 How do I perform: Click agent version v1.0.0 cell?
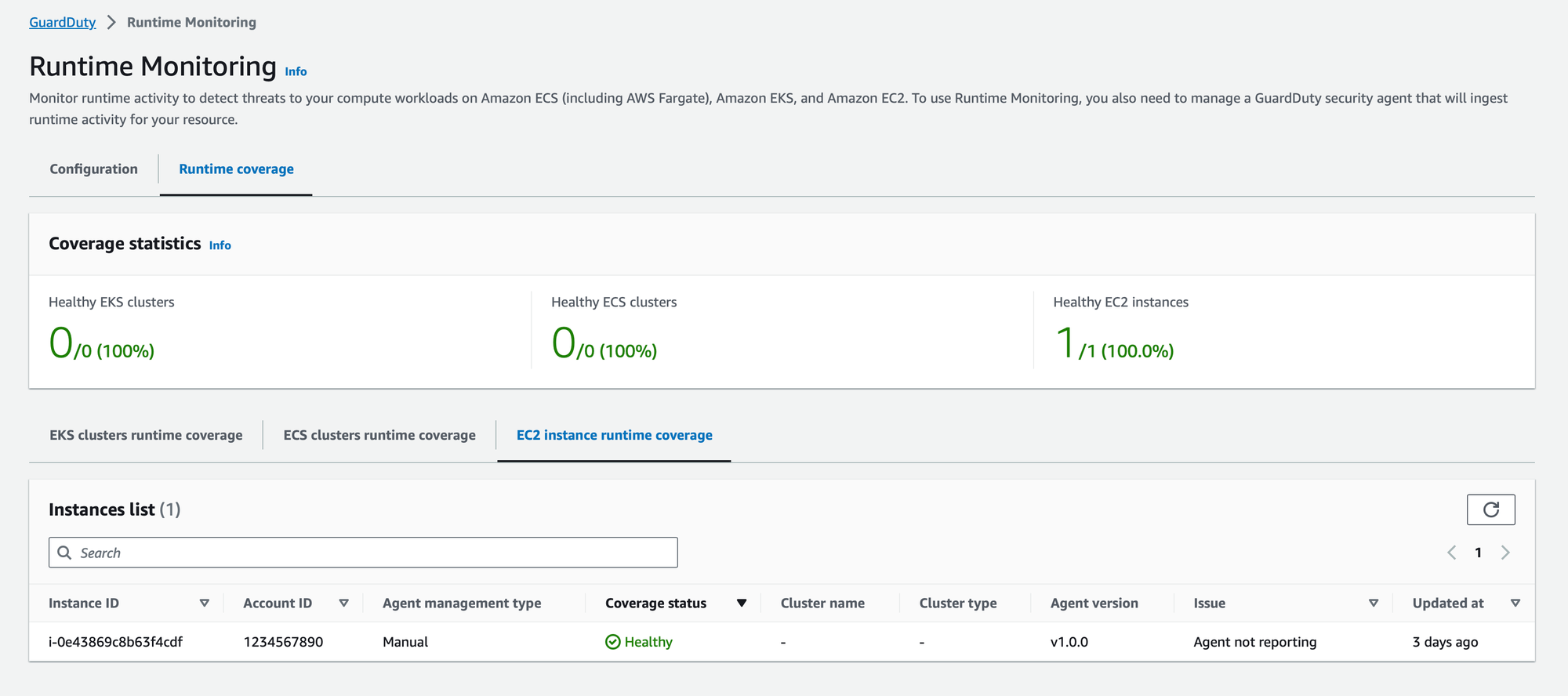[x=1069, y=642]
